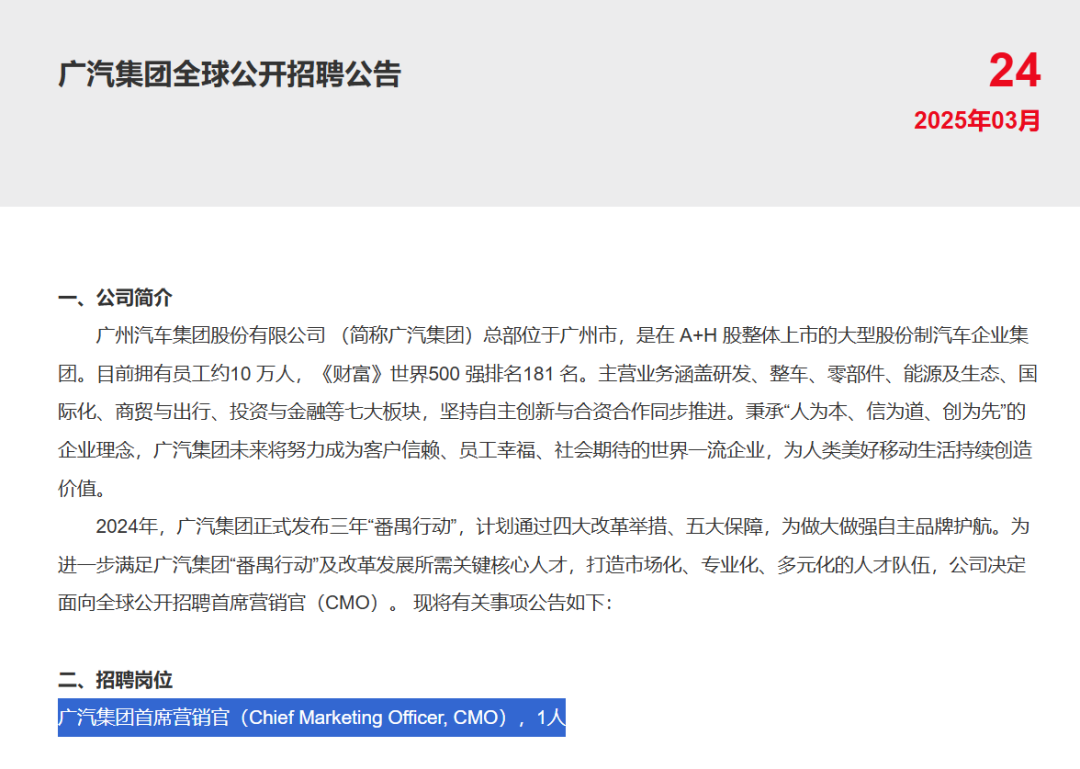Click the single word line 价值。
This screenshot has height=769, width=1080.
point(83,489)
